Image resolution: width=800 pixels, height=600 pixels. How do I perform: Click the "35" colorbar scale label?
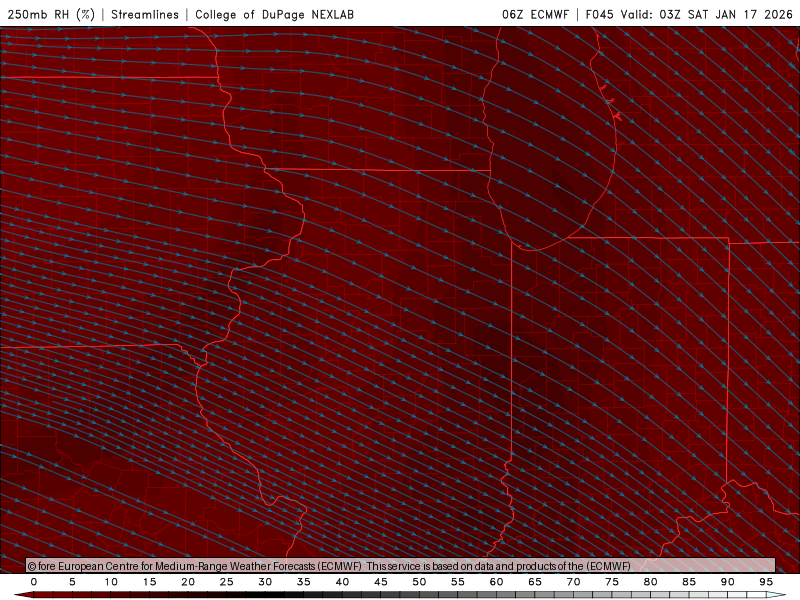pyautogui.click(x=304, y=582)
